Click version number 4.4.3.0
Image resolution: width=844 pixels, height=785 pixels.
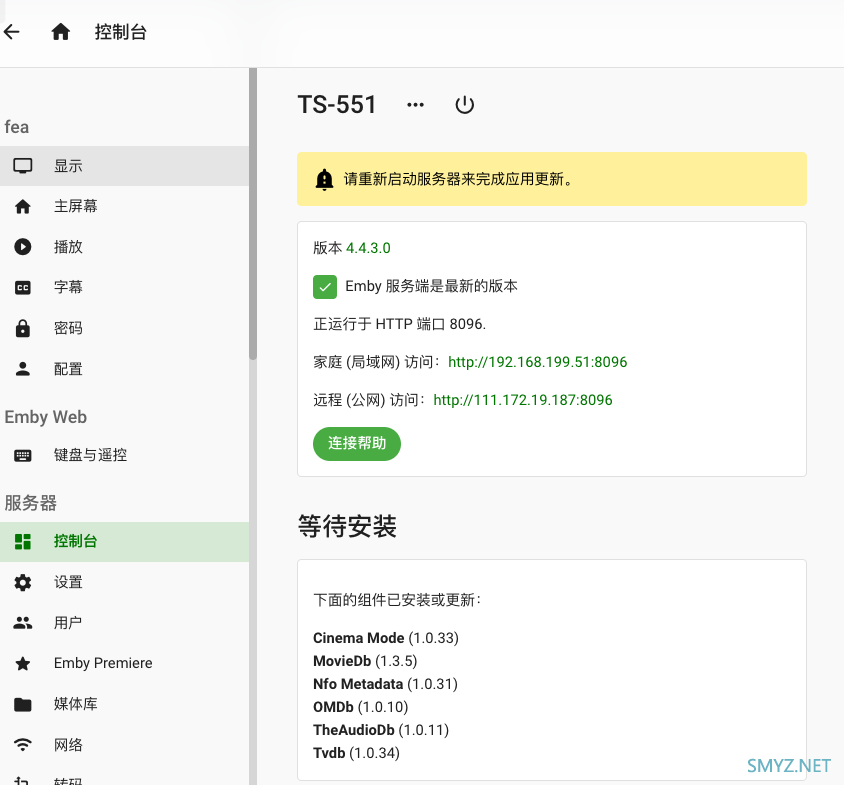pos(368,248)
